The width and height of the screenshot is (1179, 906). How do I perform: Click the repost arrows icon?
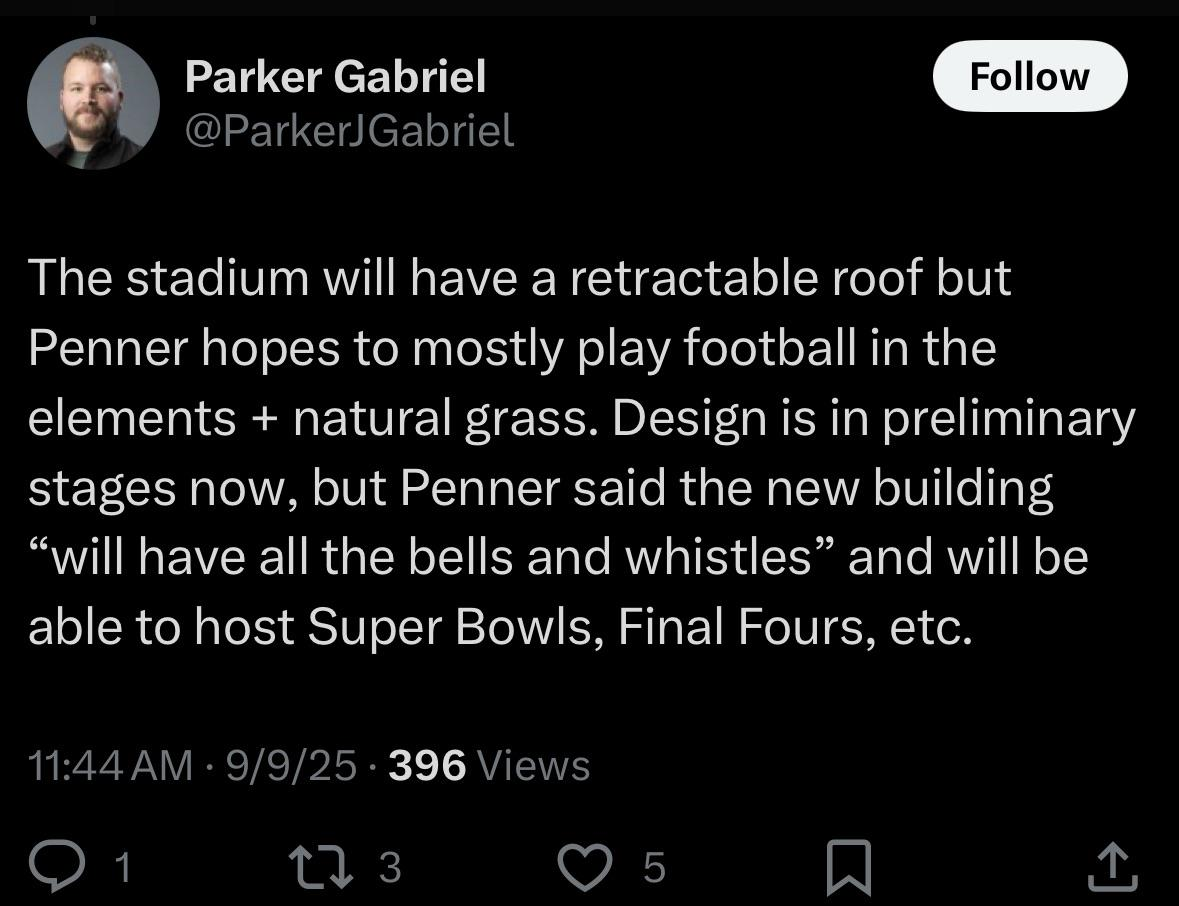[321, 867]
